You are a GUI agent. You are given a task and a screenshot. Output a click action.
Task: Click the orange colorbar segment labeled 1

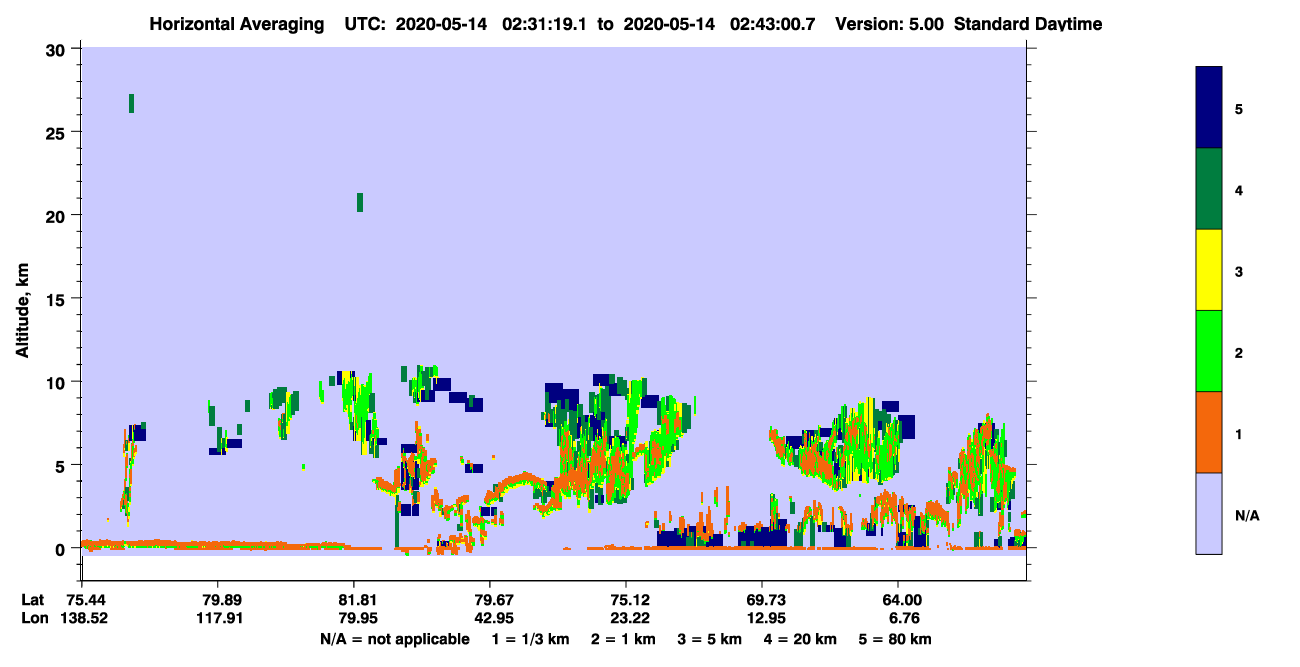pyautogui.click(x=1208, y=432)
